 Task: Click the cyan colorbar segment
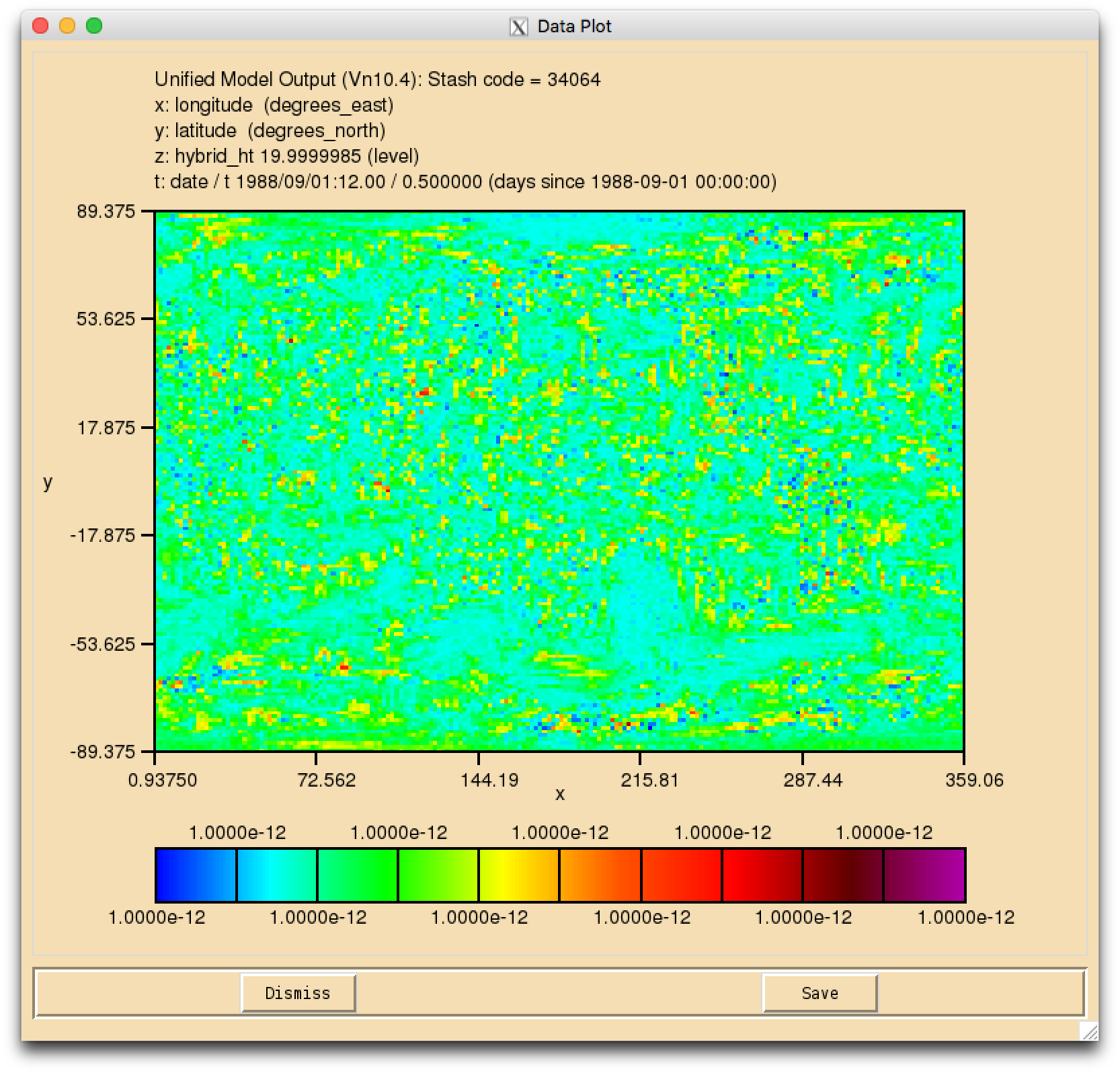coord(277,875)
